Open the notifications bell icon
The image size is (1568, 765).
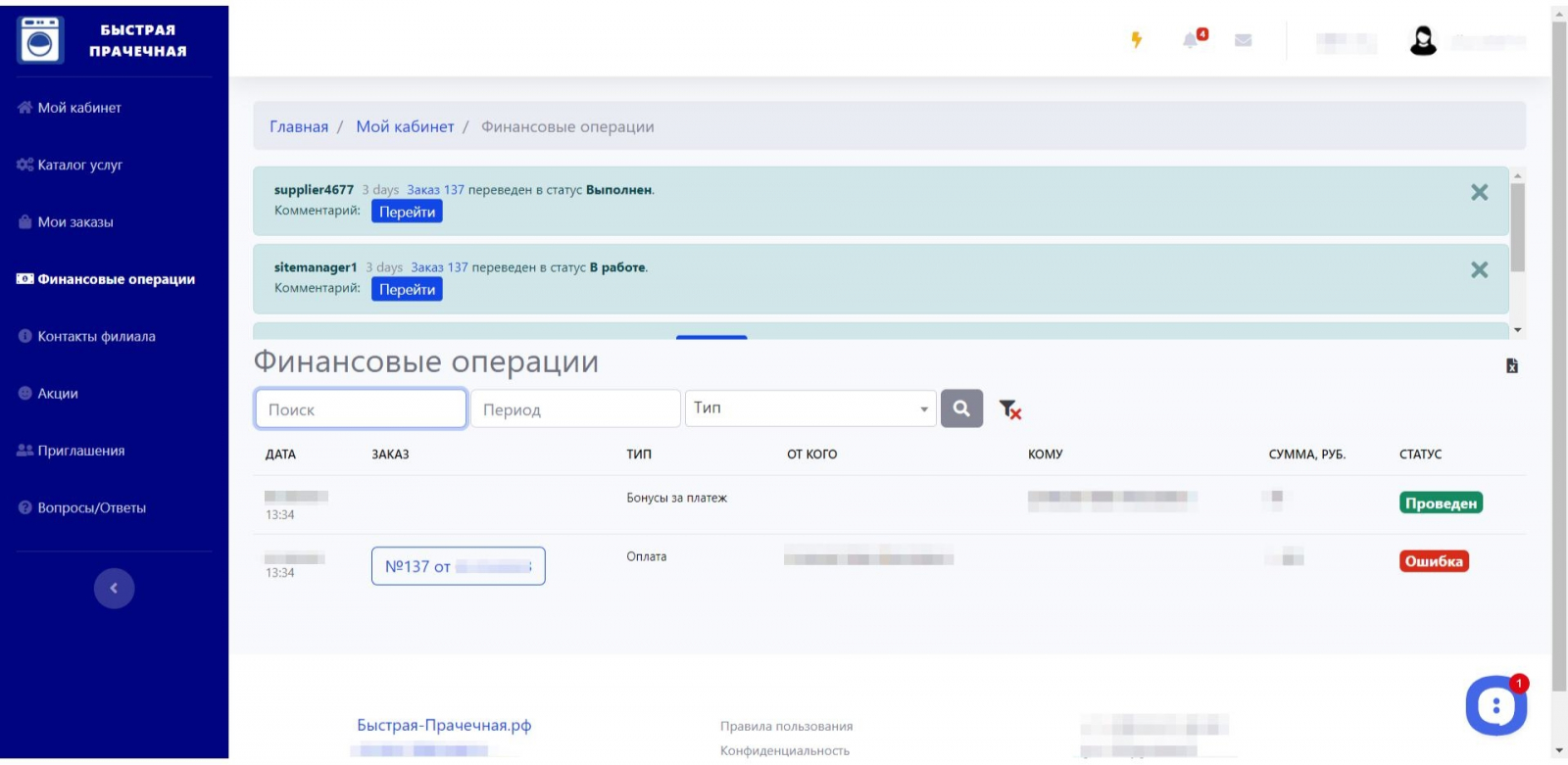(x=1191, y=40)
